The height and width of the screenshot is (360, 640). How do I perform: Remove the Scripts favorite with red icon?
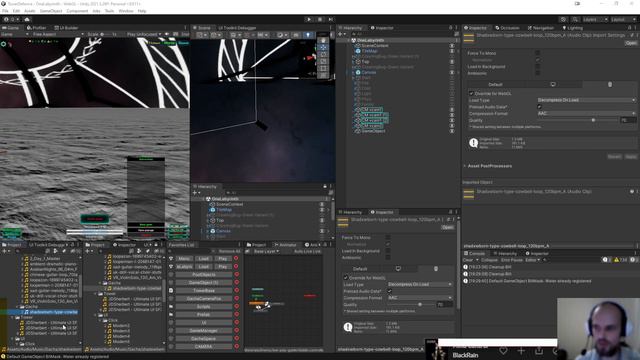pyautogui.click(x=236, y=307)
